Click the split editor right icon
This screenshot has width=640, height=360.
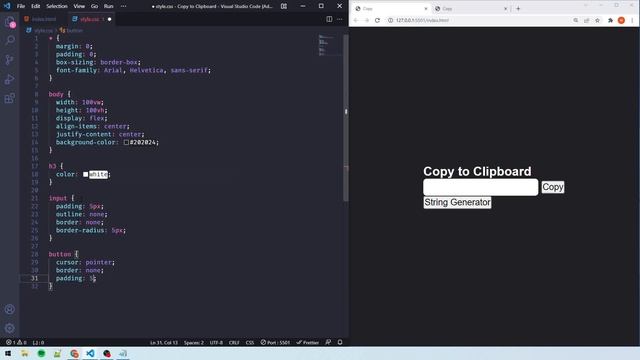(x=329, y=19)
